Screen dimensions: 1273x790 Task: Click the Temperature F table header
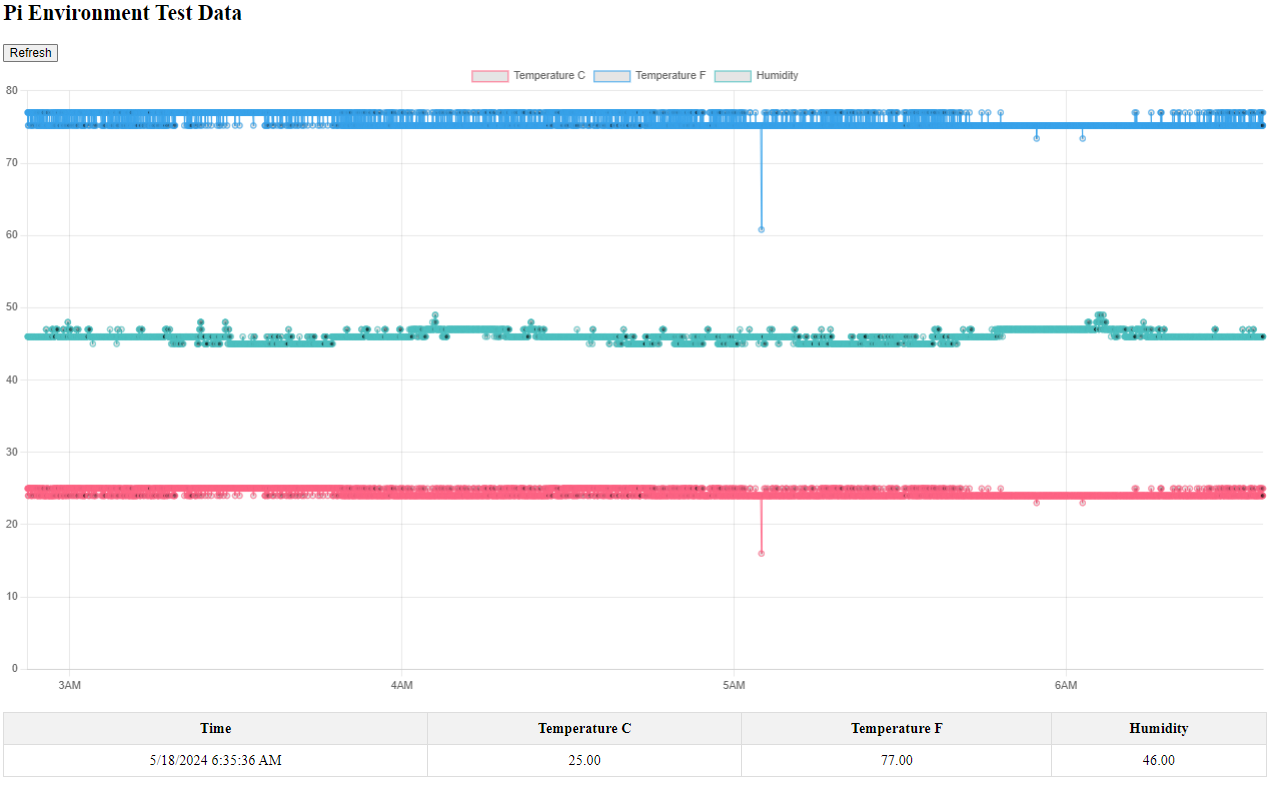coord(896,729)
